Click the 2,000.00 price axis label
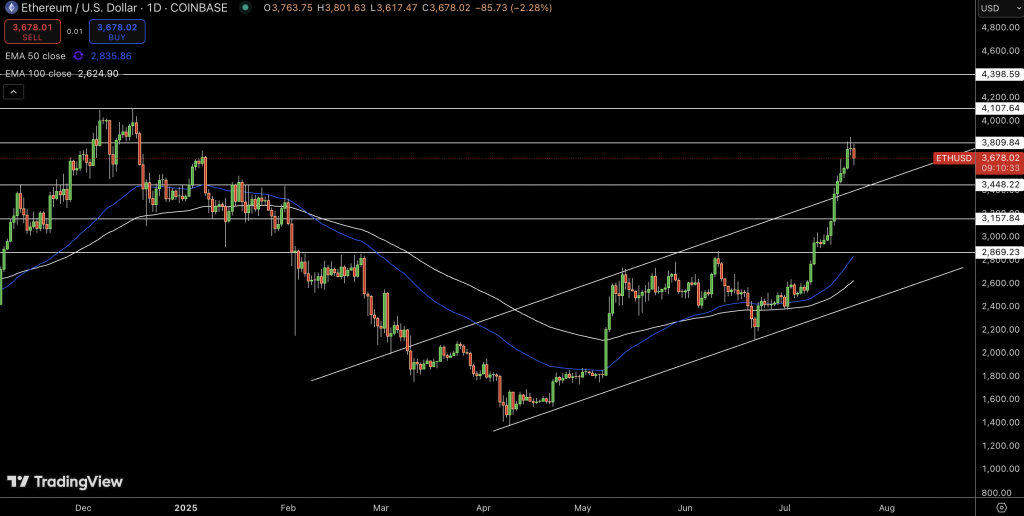The width and height of the screenshot is (1024, 516). [999, 353]
